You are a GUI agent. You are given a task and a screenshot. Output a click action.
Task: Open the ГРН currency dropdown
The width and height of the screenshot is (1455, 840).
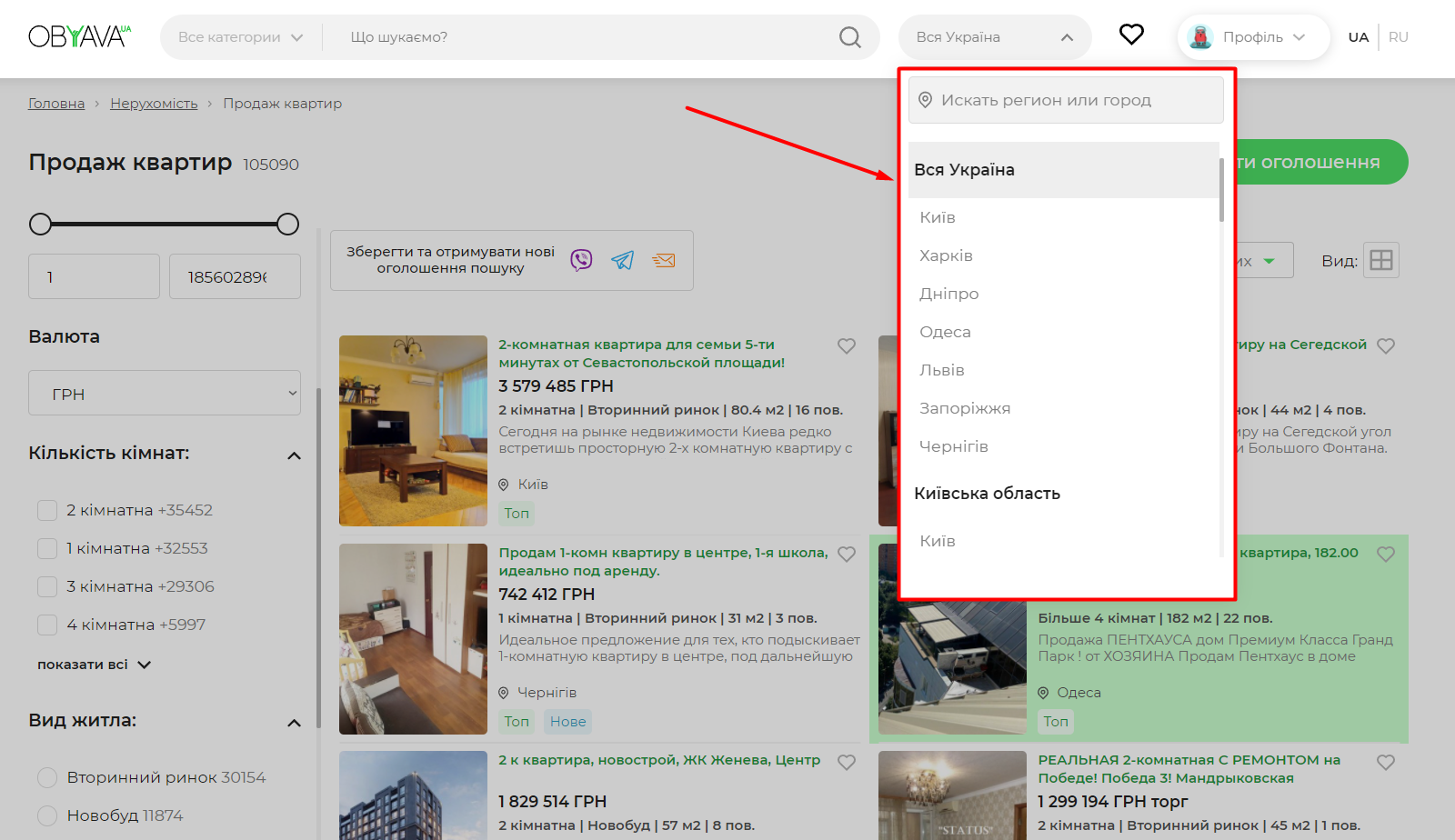pyautogui.click(x=165, y=393)
